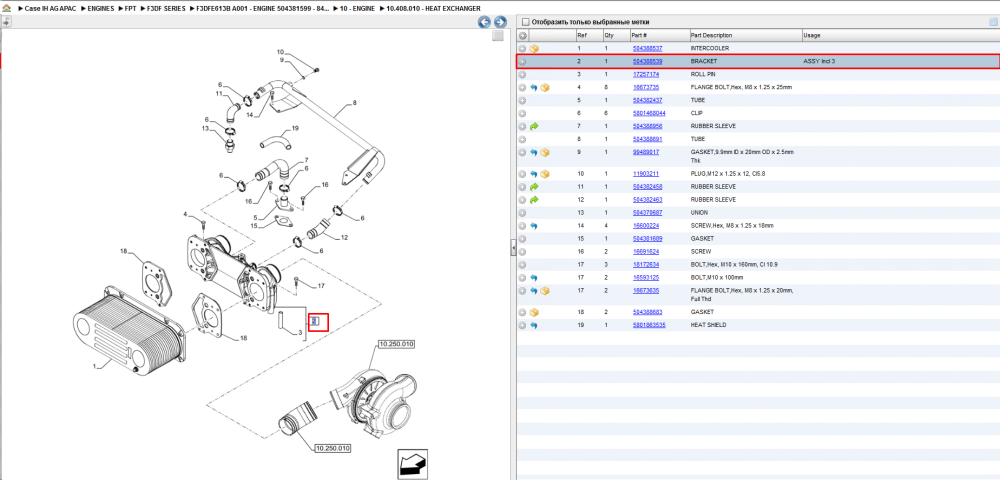Click package icon on ref 10 PLUG row

(x=545, y=174)
